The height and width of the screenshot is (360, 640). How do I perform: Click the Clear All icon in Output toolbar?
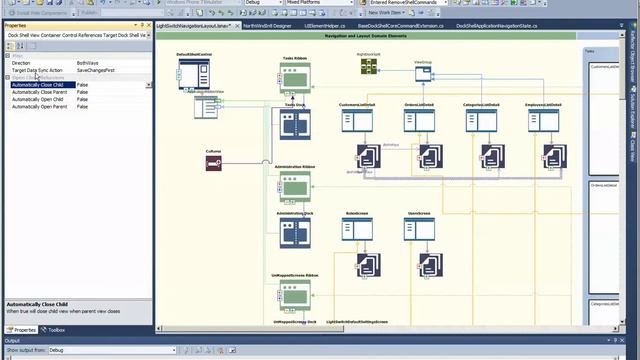click(x=221, y=350)
